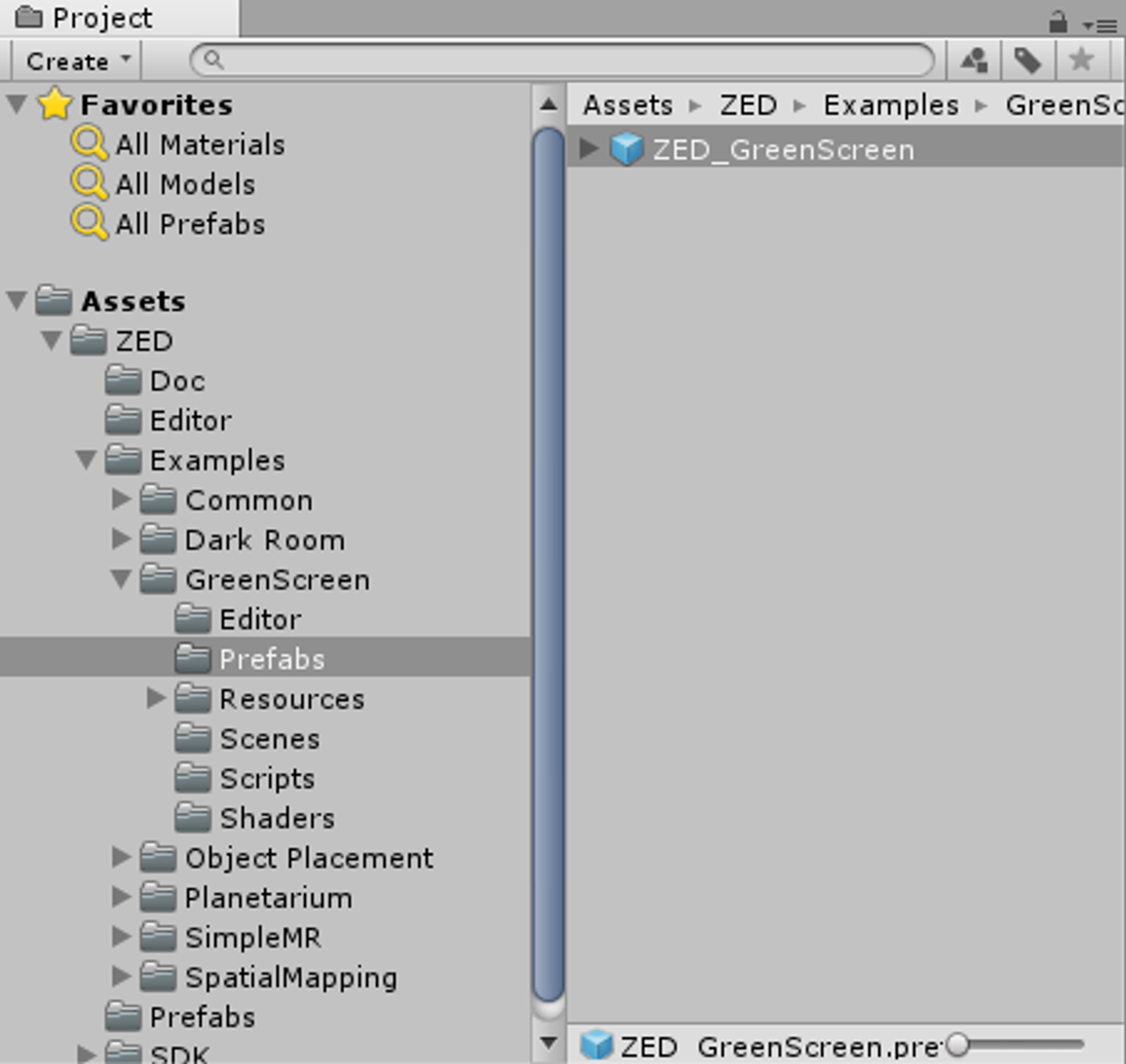Viewport: 1126px width, 1064px height.
Task: Expand the Common folder
Action: click(121, 500)
